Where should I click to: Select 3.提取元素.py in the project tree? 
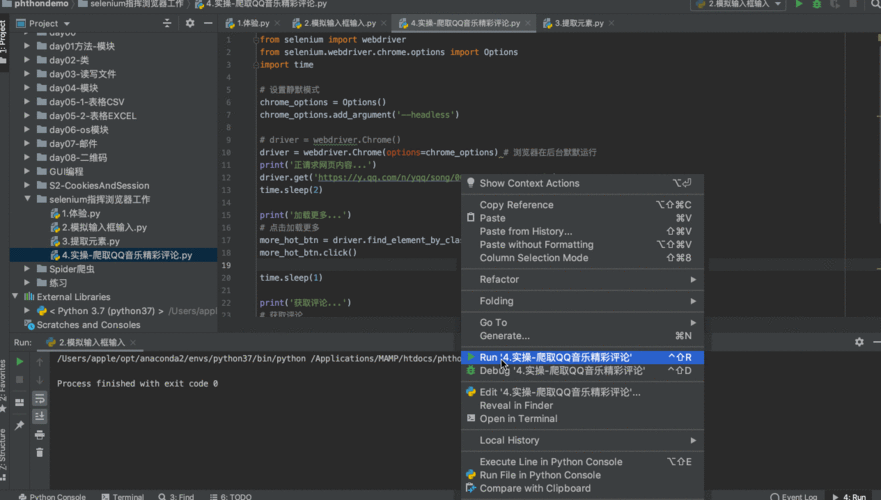pos(90,241)
